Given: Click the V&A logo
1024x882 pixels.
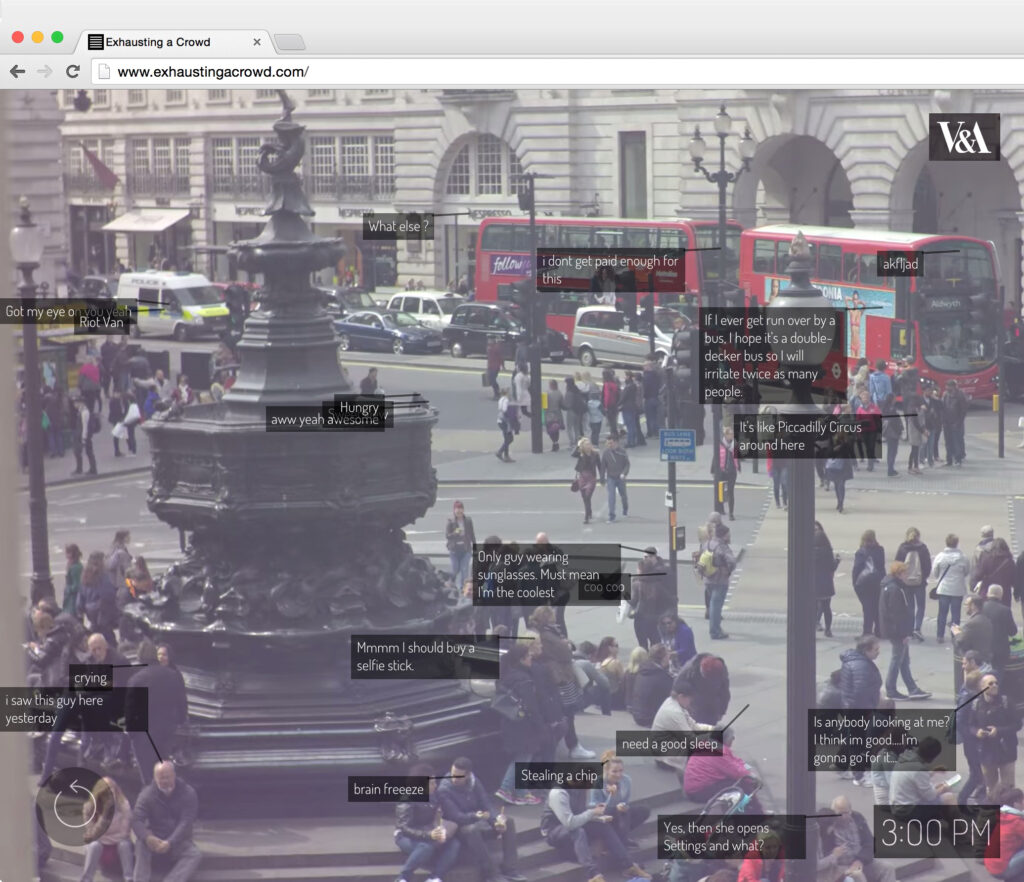Looking at the screenshot, I should pyautogui.click(x=964, y=137).
